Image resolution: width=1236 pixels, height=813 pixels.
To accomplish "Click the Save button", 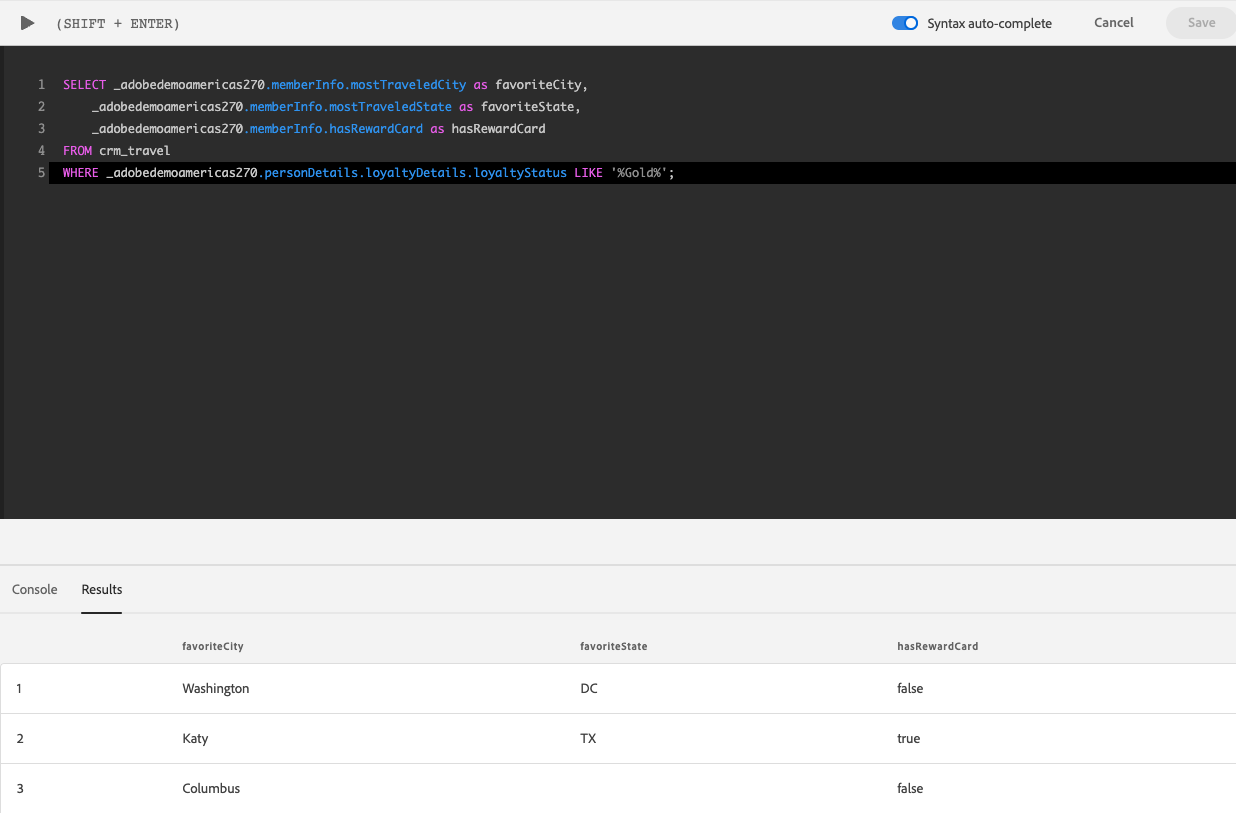I will click(1201, 23).
